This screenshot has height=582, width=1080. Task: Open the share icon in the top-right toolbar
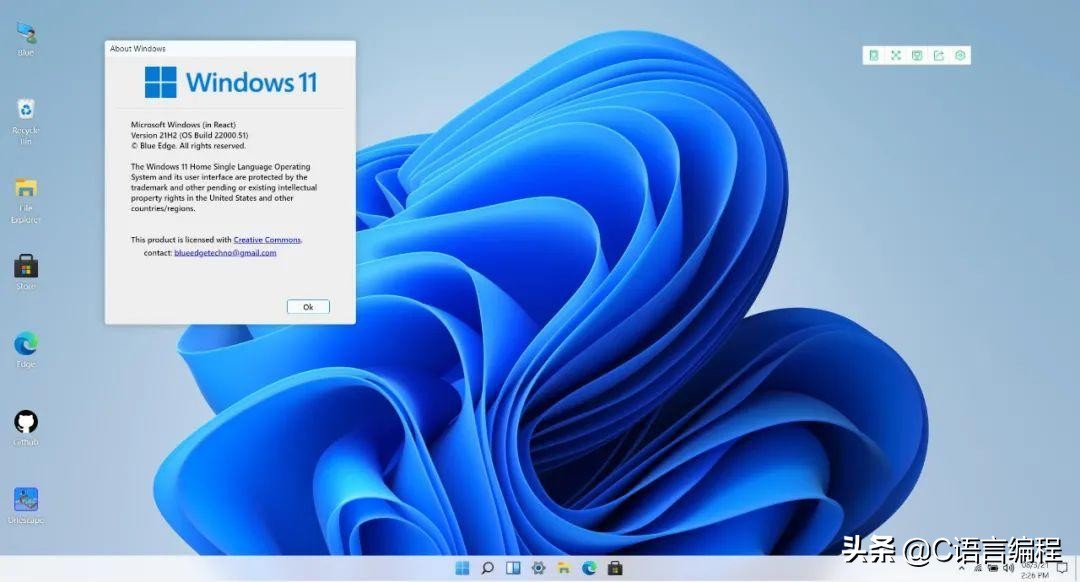939,55
